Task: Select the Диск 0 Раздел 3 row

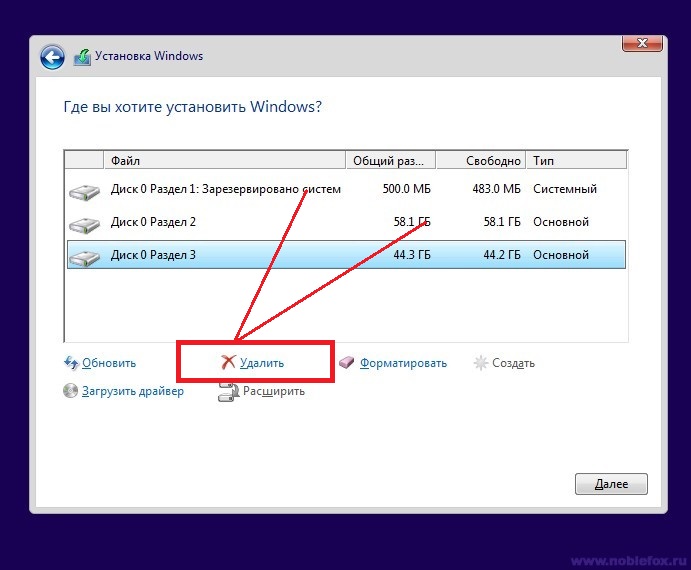Action: 346,255
